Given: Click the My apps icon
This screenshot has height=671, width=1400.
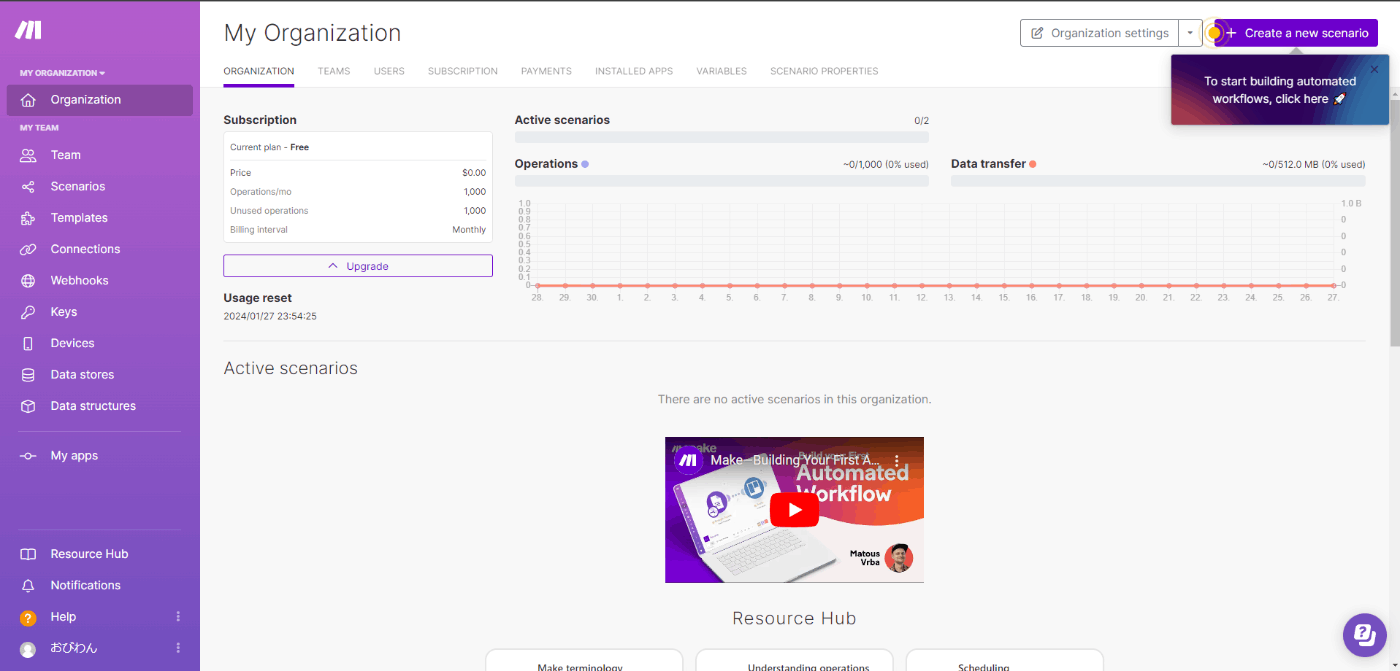Looking at the screenshot, I should point(28,456).
